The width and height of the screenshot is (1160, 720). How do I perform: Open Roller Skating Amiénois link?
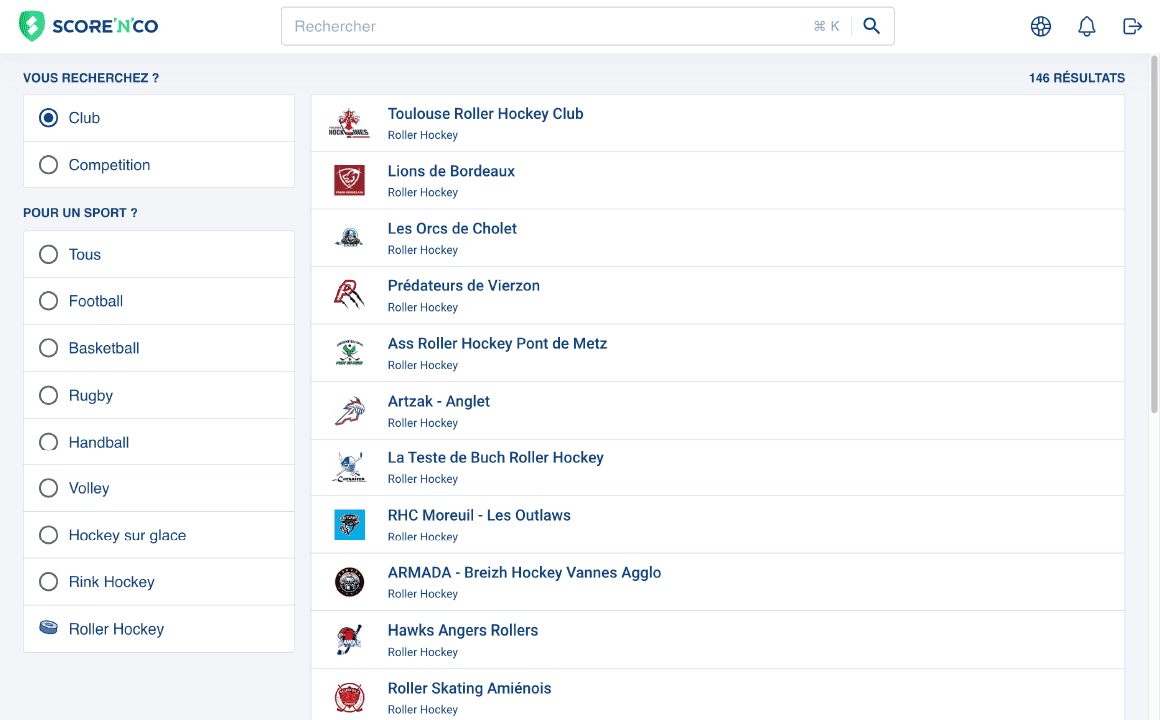pyautogui.click(x=470, y=688)
